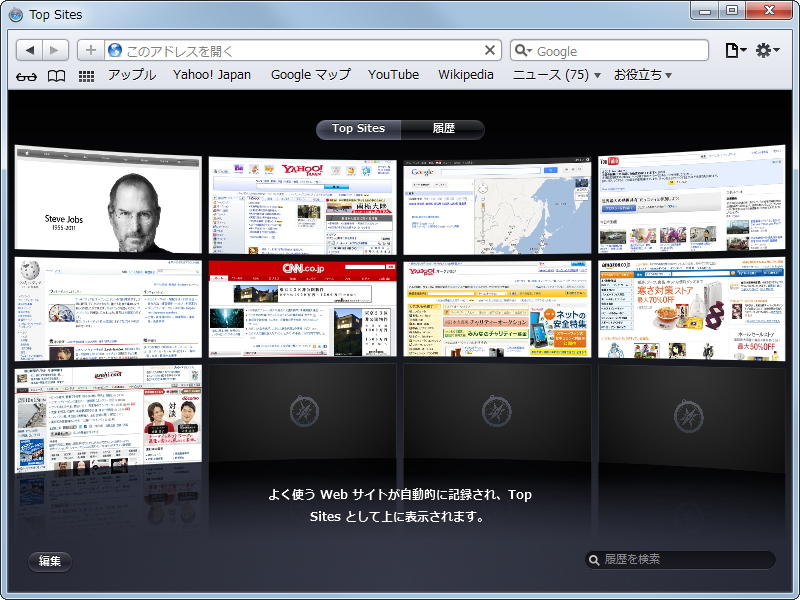This screenshot has width=800, height=600.
Task: Clear the address bar with the X icon
Action: pos(490,48)
